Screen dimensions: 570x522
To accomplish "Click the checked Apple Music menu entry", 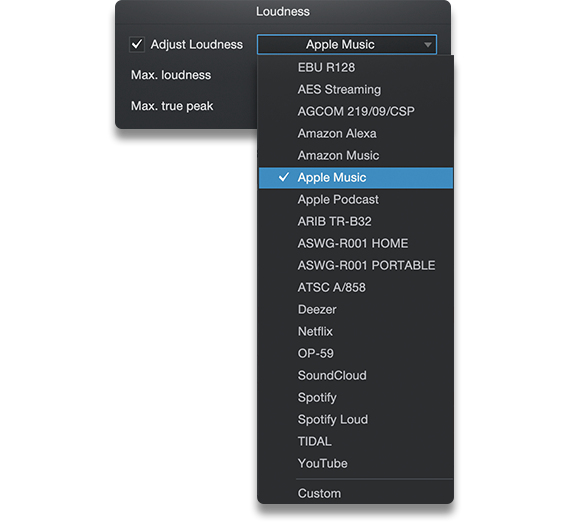I will [356, 178].
